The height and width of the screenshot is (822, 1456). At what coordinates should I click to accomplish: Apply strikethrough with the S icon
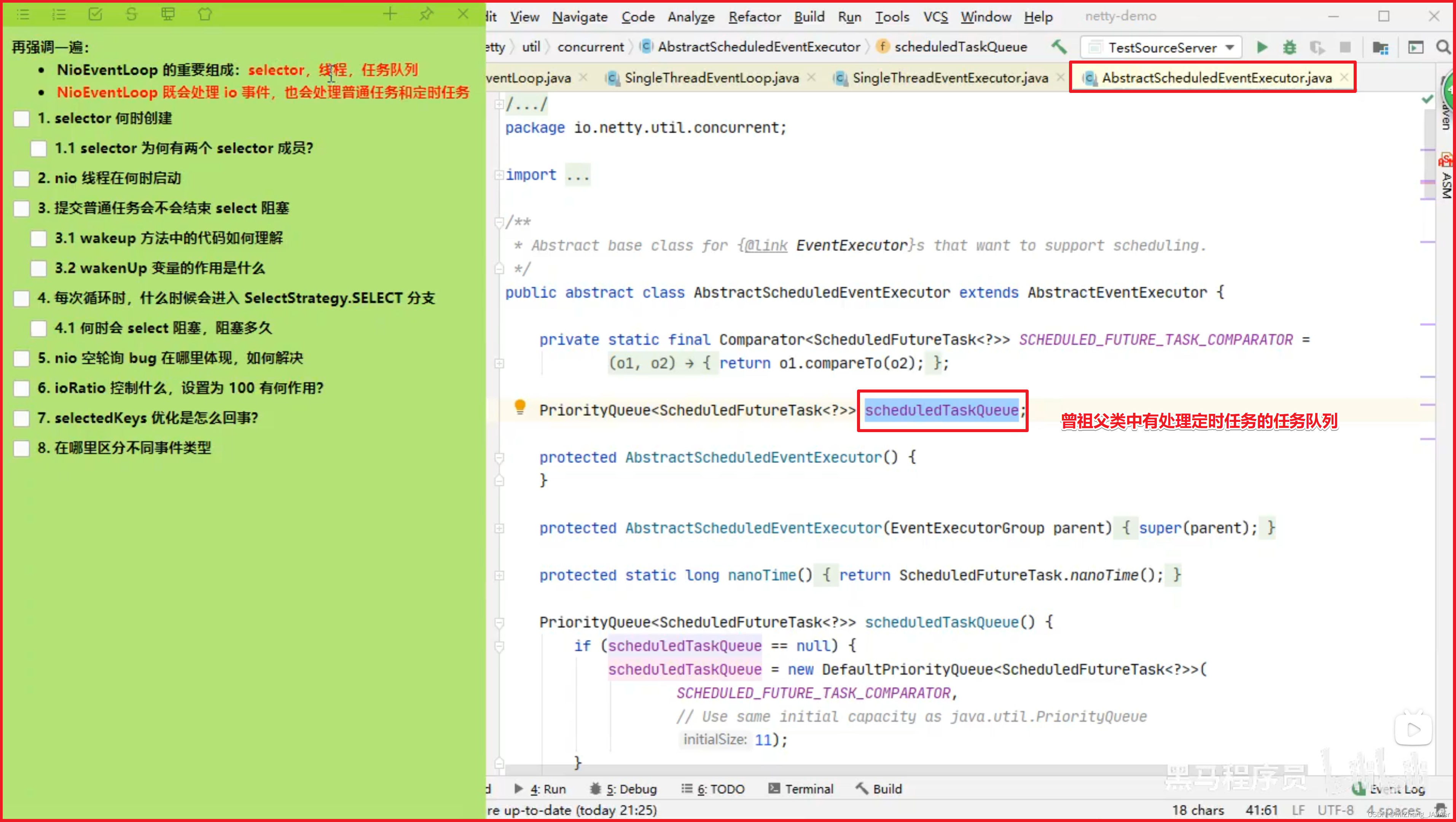pyautogui.click(x=132, y=14)
